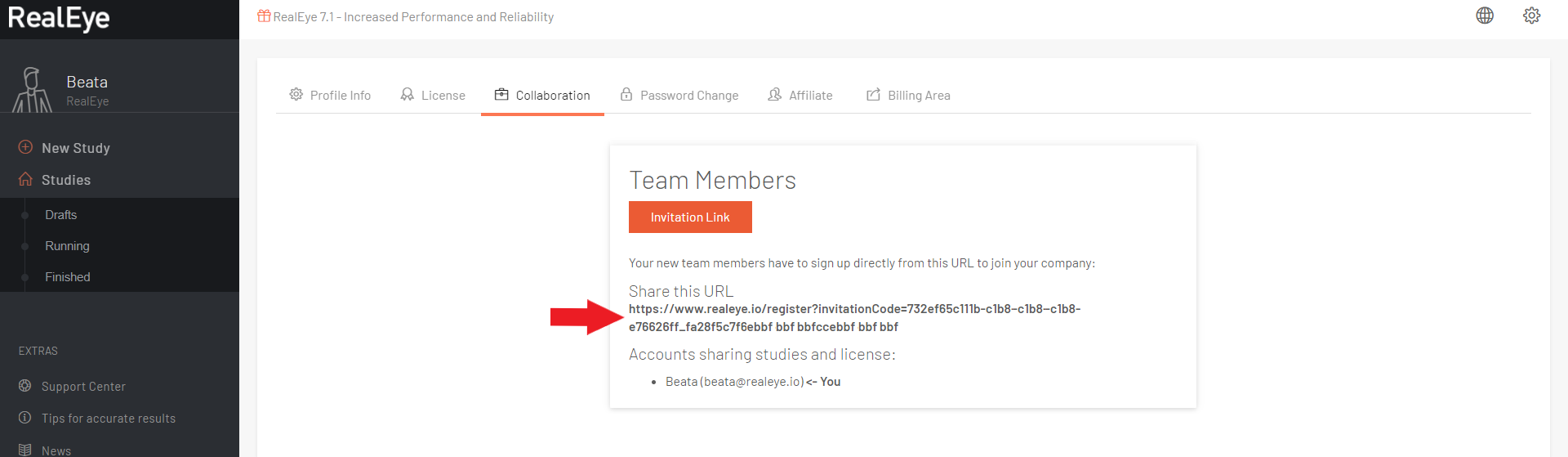This screenshot has height=457, width=1568.
Task: Click the gift icon beside RealEye 7.1
Action: (264, 16)
